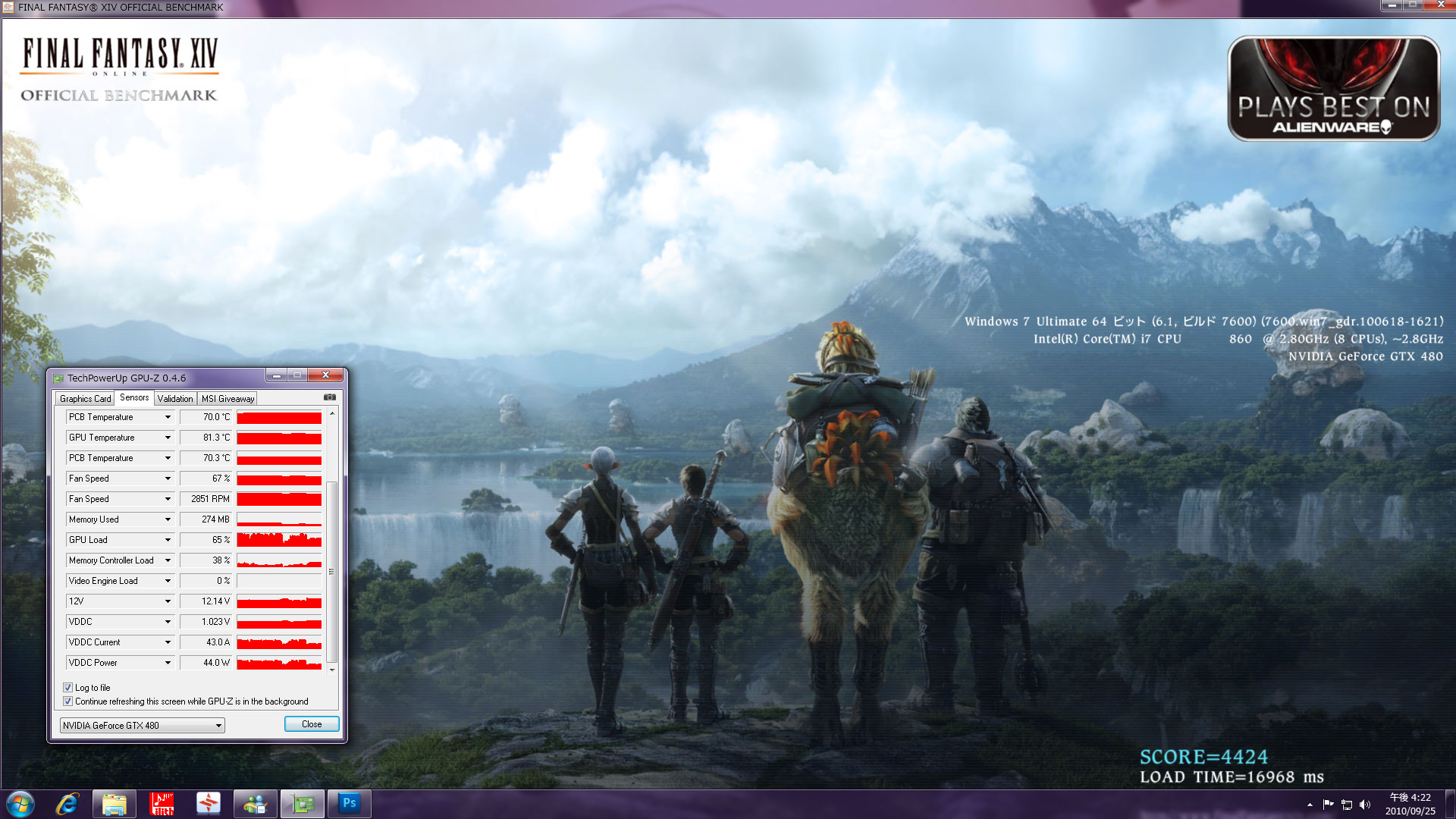
Task: Expand the VDDC Power sensor dropdown
Action: [x=168, y=663]
